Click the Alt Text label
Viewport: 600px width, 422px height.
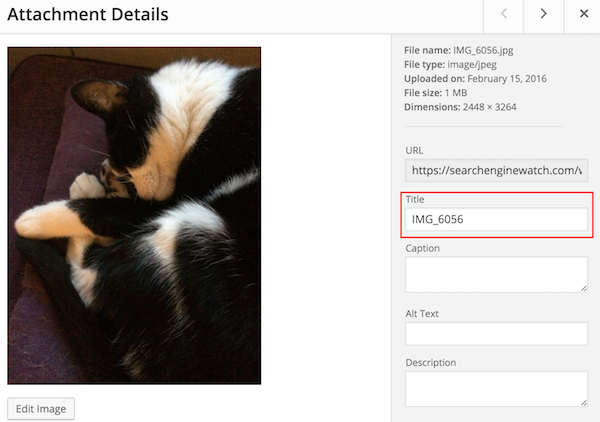(x=422, y=313)
